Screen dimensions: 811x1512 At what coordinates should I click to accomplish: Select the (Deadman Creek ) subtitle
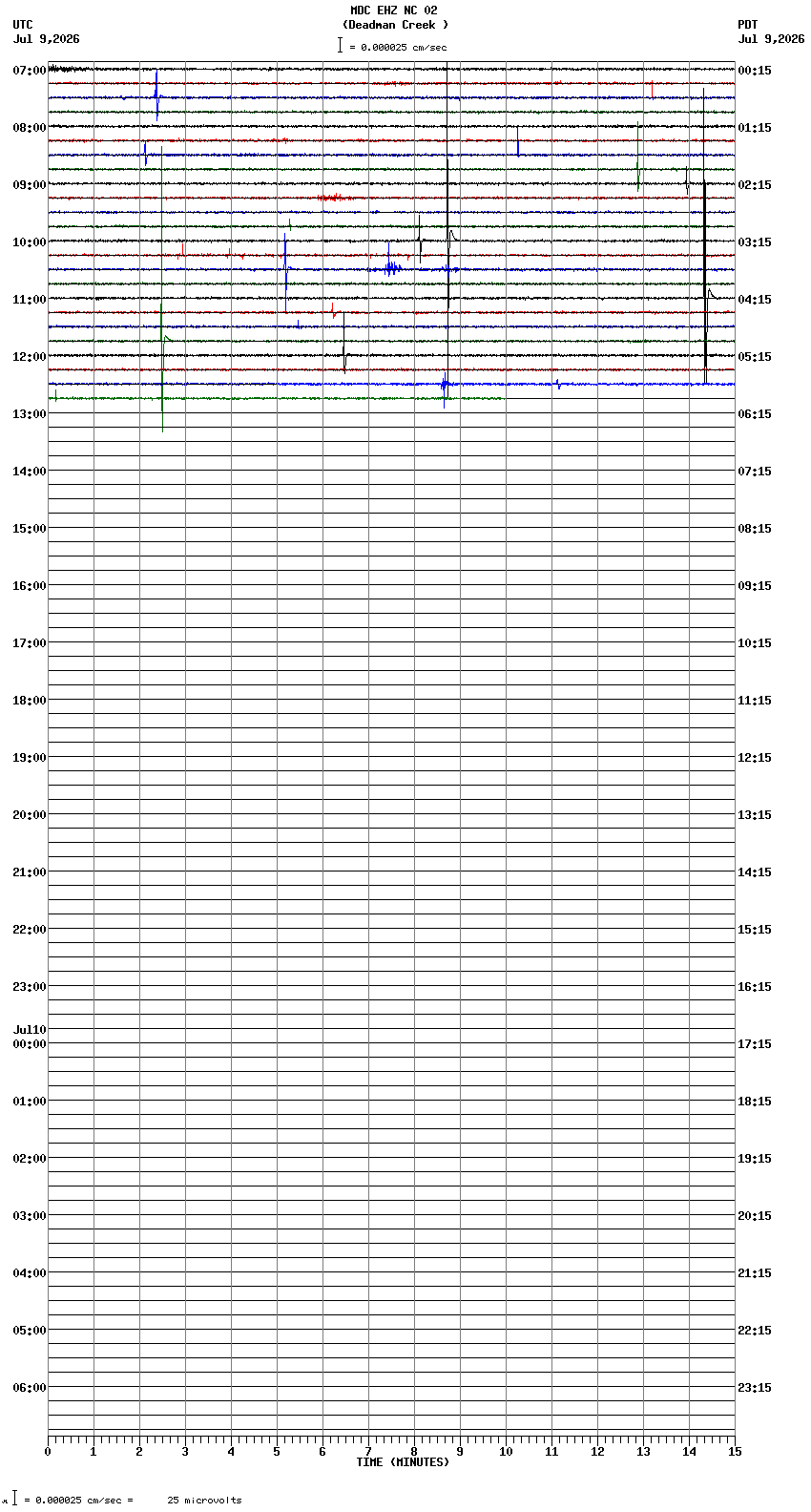(395, 25)
